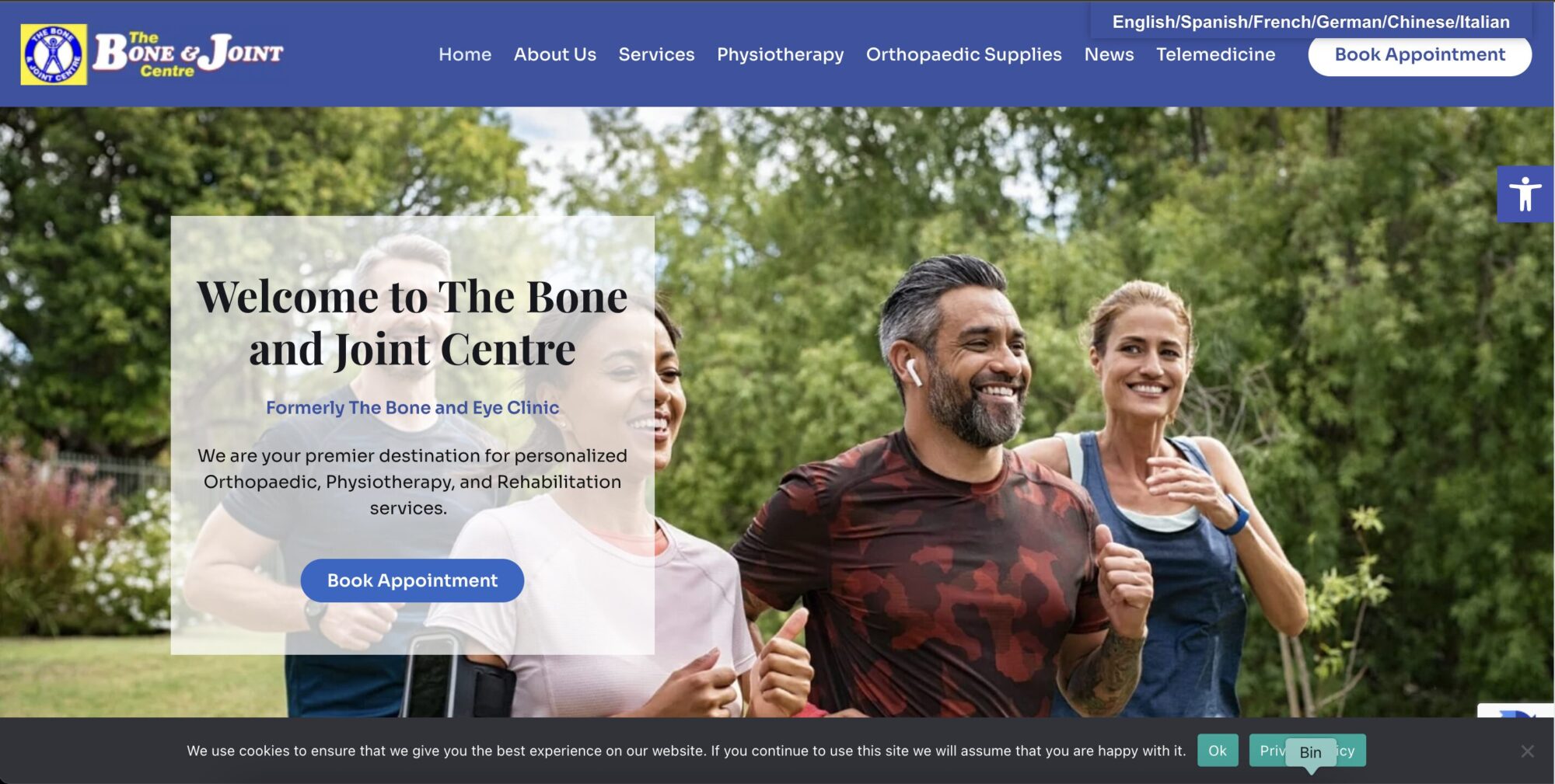Open the language selector English/Spanish/French bar
1555x784 pixels.
[1311, 22]
